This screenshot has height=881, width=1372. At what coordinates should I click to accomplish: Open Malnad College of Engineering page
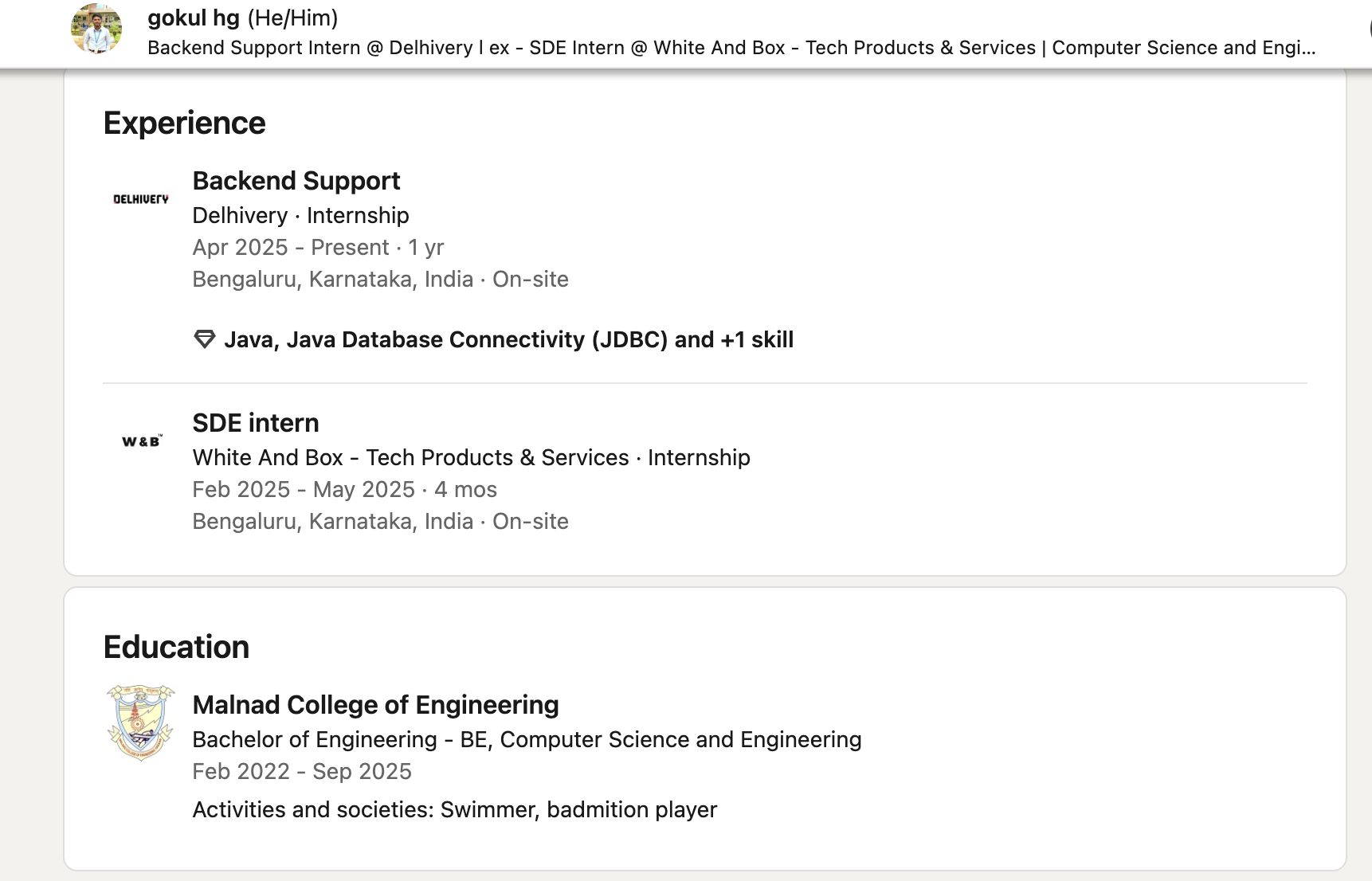point(375,705)
